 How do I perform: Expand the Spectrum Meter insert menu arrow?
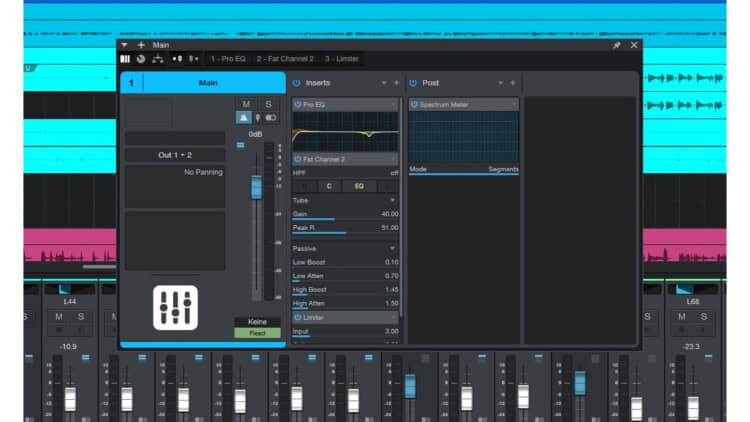tap(514, 104)
